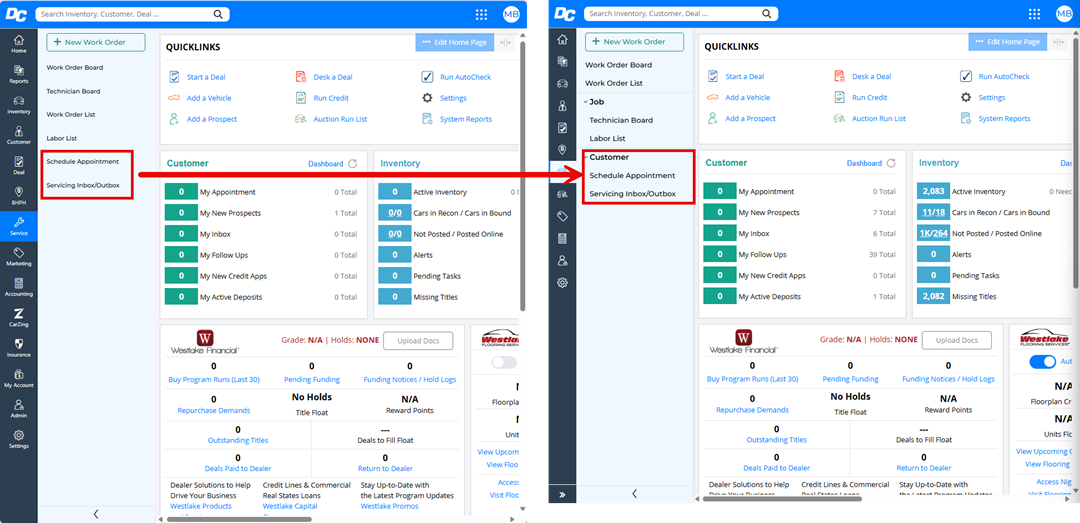Click New Work Order in the left screenshot
Viewport: 1080px width, 523px height.
96,42
